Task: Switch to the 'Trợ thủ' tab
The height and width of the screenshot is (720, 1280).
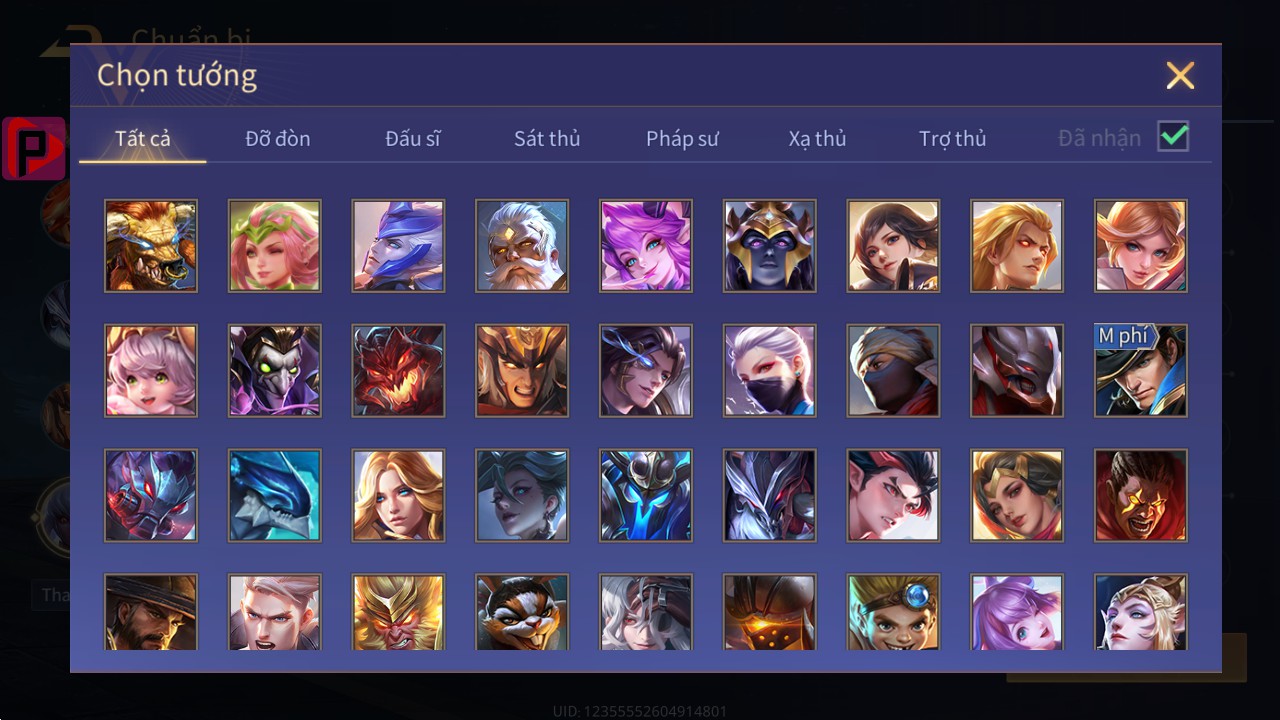Action: [x=952, y=139]
